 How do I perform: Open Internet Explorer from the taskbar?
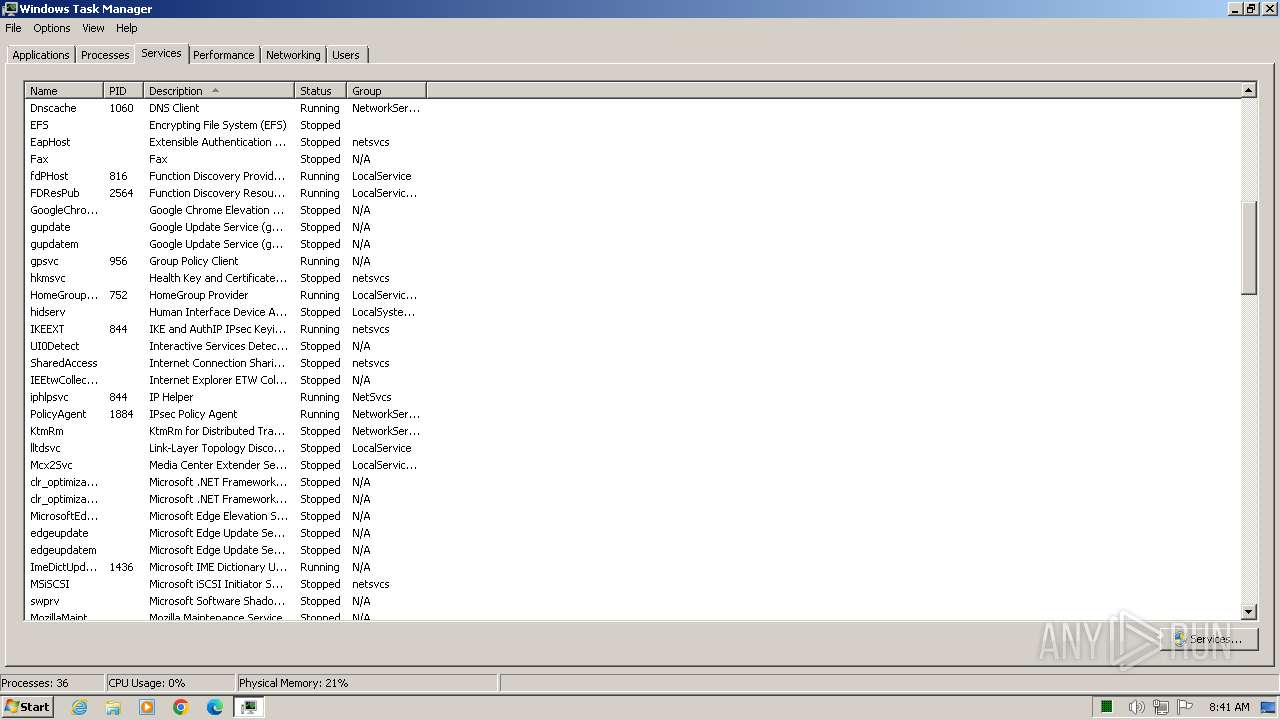[x=79, y=707]
